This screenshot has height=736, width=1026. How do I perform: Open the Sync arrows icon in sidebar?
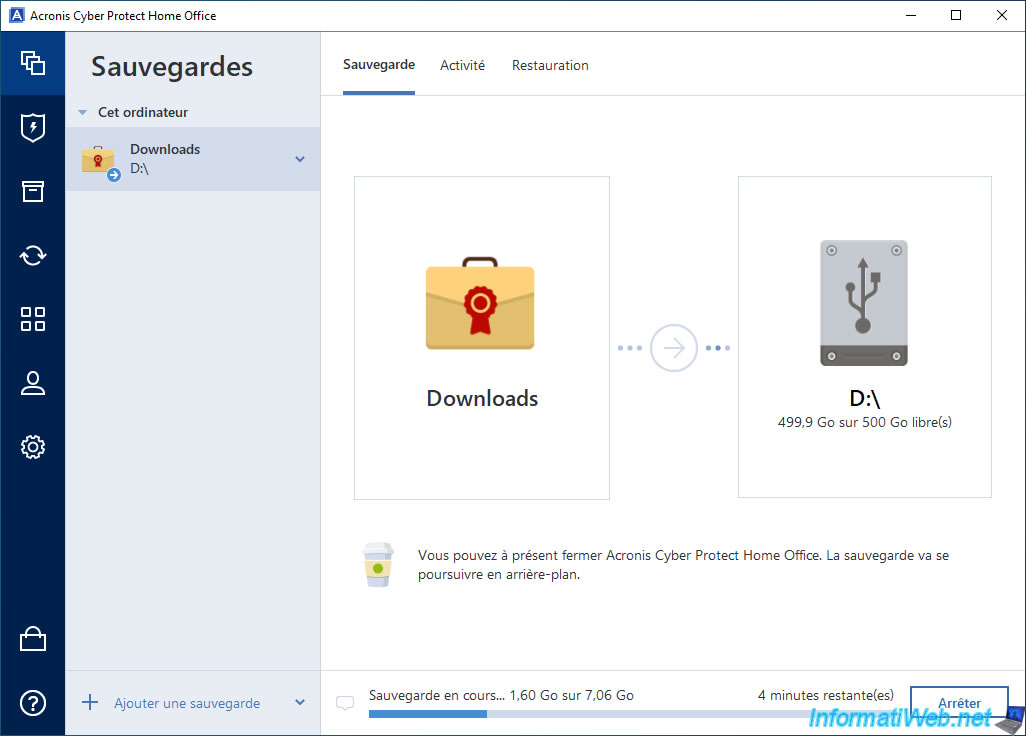click(x=33, y=255)
